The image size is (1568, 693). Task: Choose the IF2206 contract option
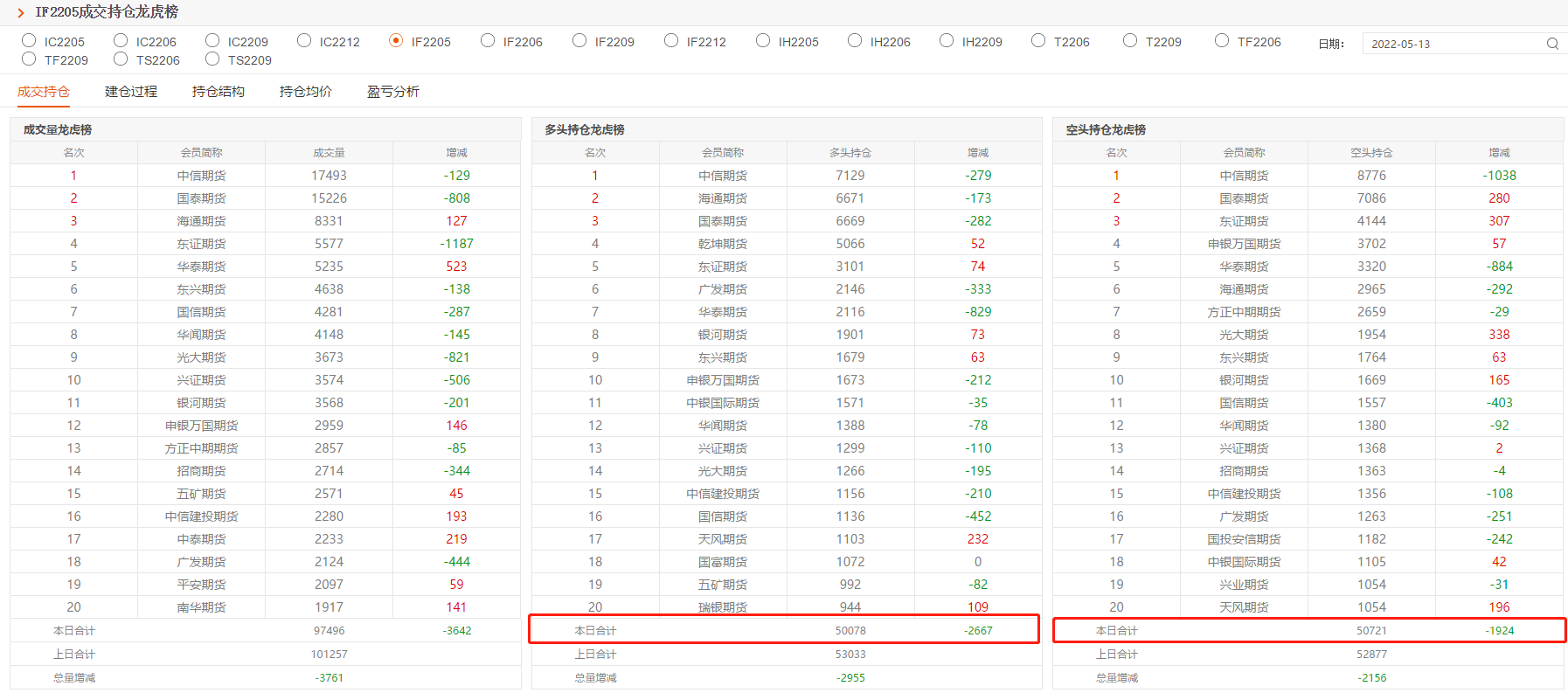tap(489, 40)
